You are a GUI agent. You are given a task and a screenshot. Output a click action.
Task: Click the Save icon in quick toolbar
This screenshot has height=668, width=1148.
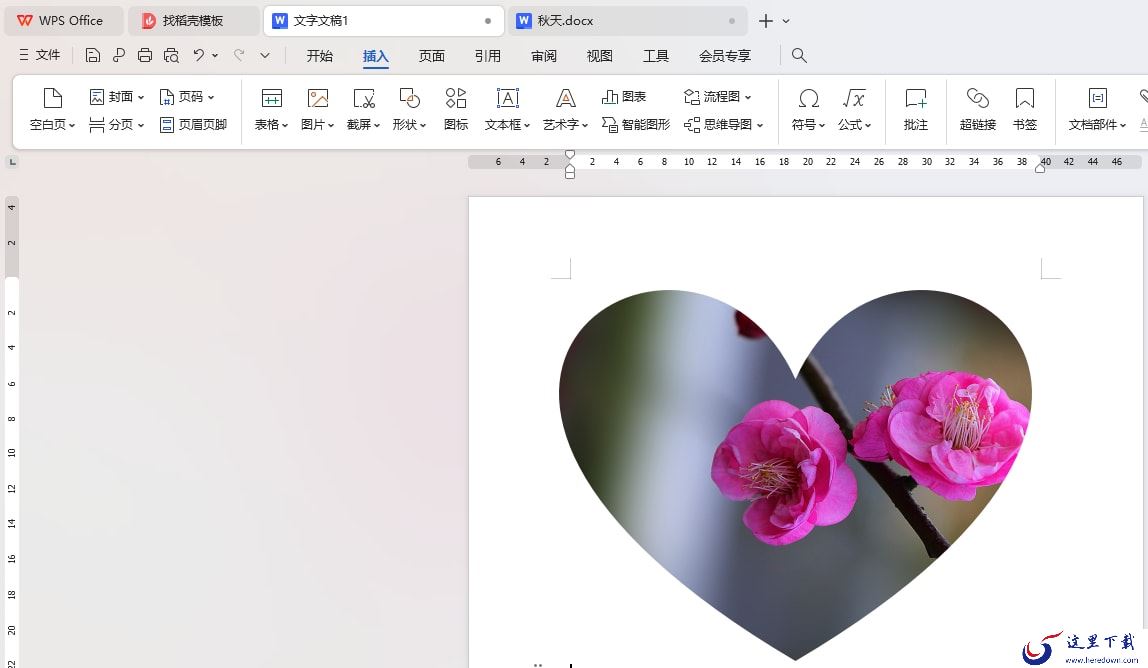tap(92, 55)
